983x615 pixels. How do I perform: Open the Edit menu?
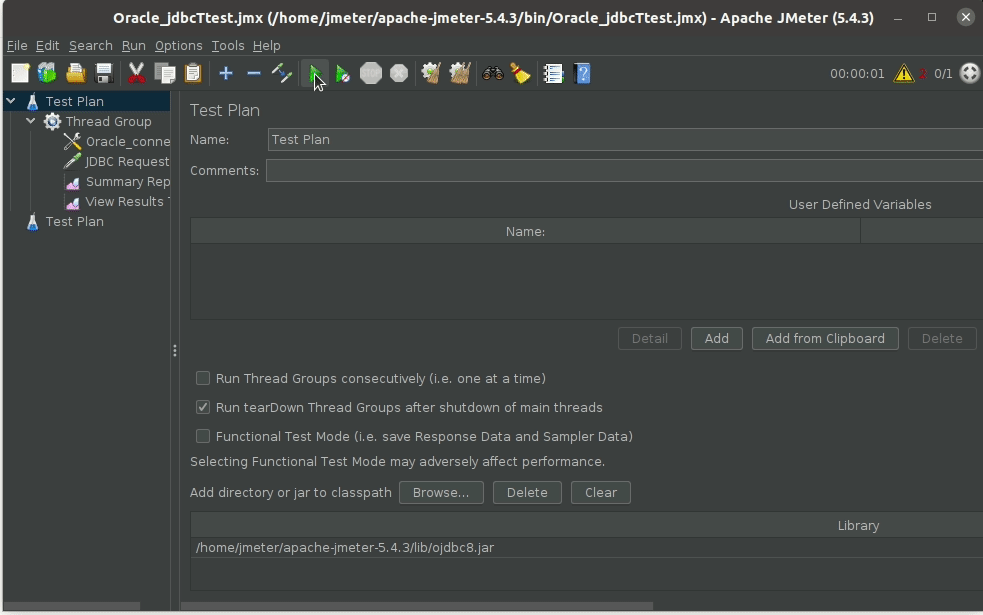coord(48,46)
